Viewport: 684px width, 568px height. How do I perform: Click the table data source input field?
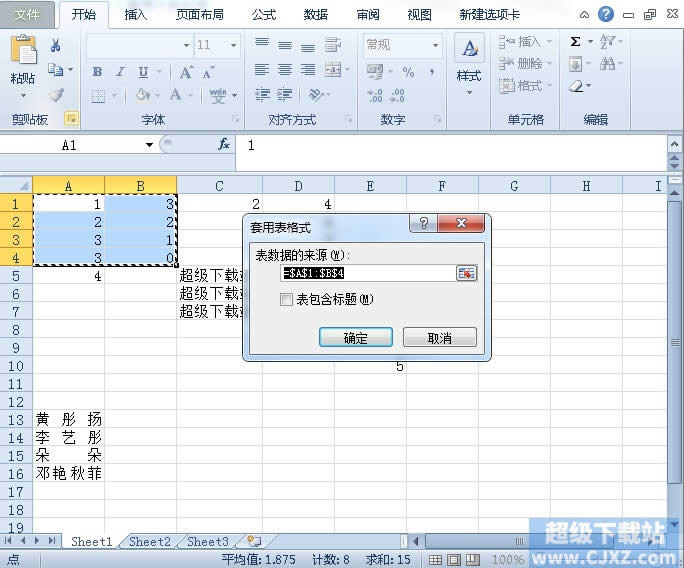coord(367,273)
